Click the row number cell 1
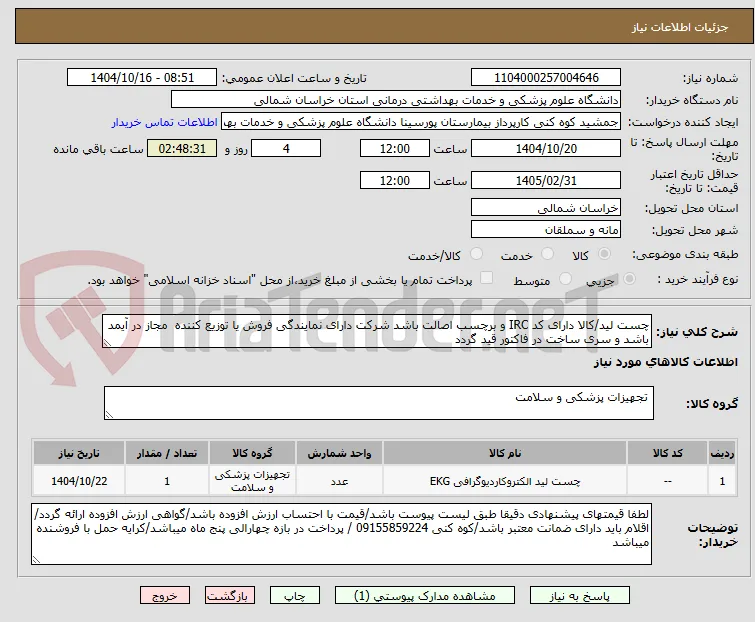 coord(722,481)
